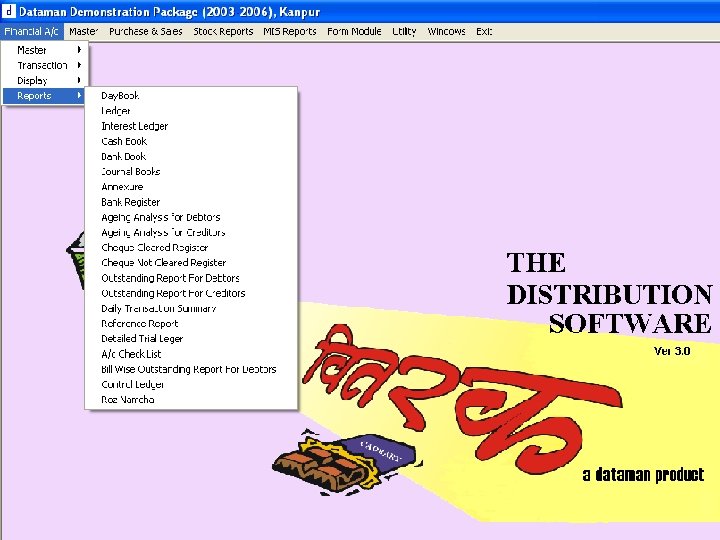Select the highlighted Reports submenu entry
This screenshot has width=720, height=540.
(45, 96)
